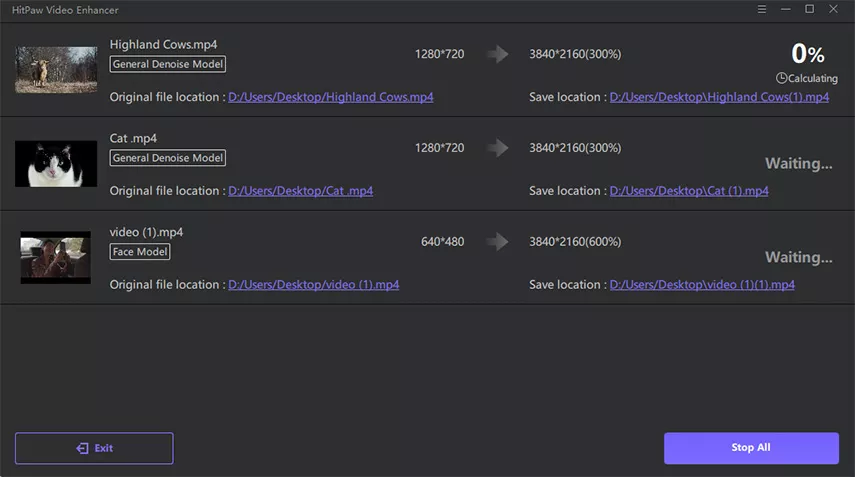The width and height of the screenshot is (855, 477).
Task: Click the Exit button
Action: 94,448
